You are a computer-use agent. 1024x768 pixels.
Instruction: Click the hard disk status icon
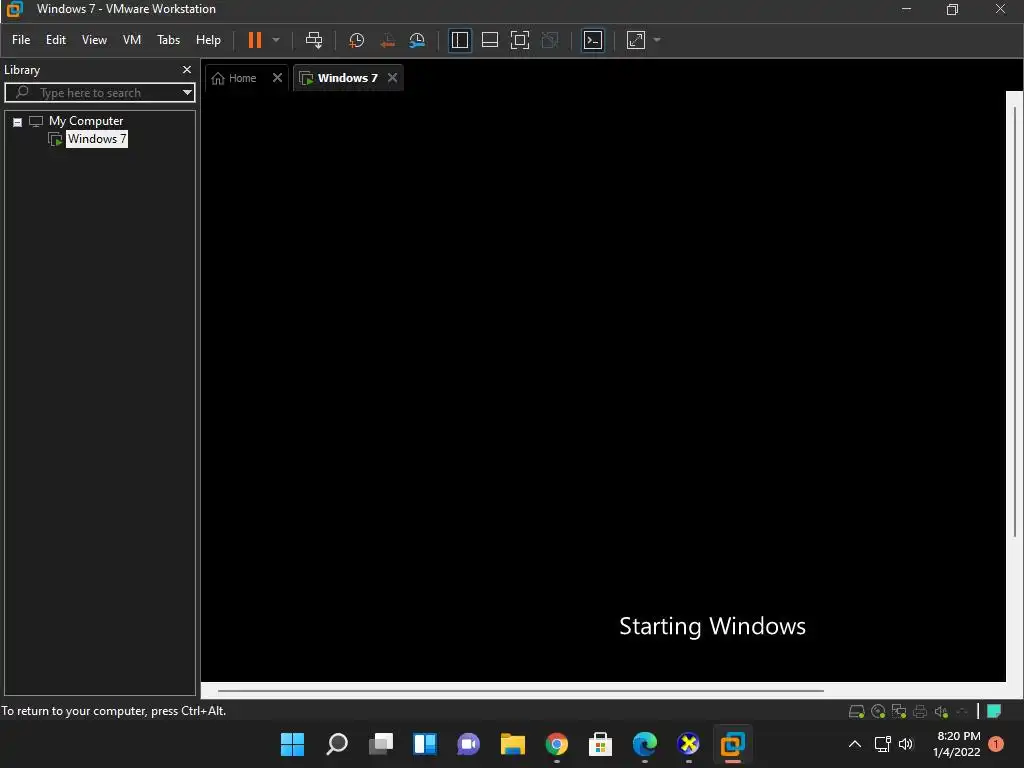click(857, 712)
